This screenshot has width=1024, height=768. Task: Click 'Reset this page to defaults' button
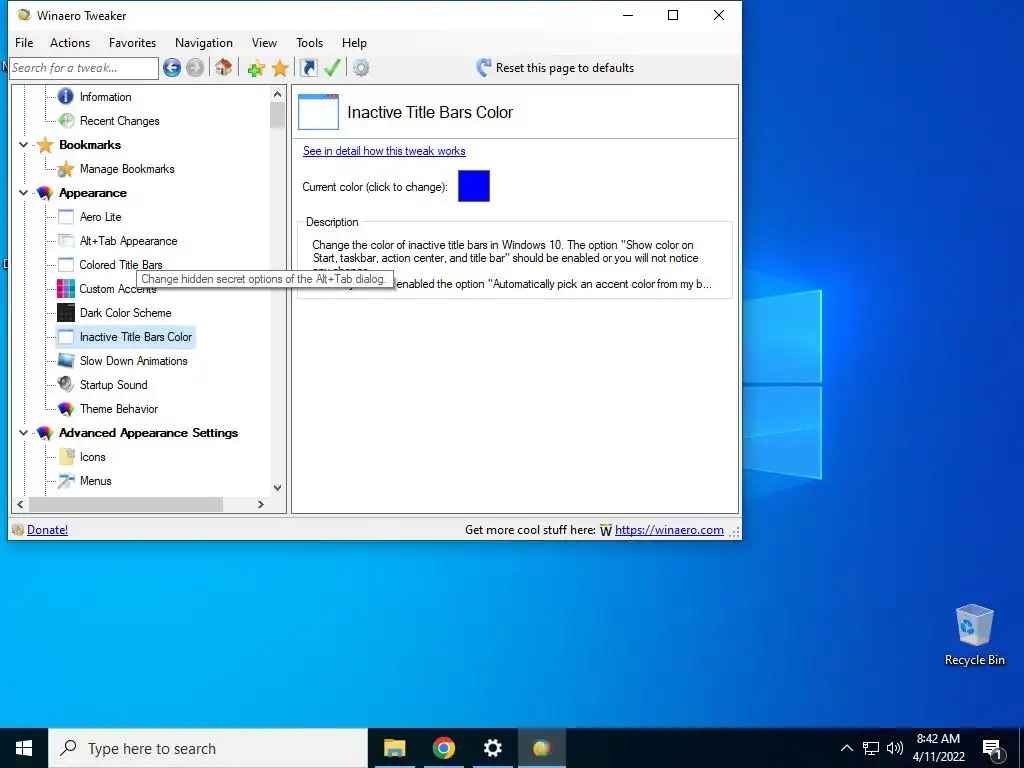click(555, 68)
